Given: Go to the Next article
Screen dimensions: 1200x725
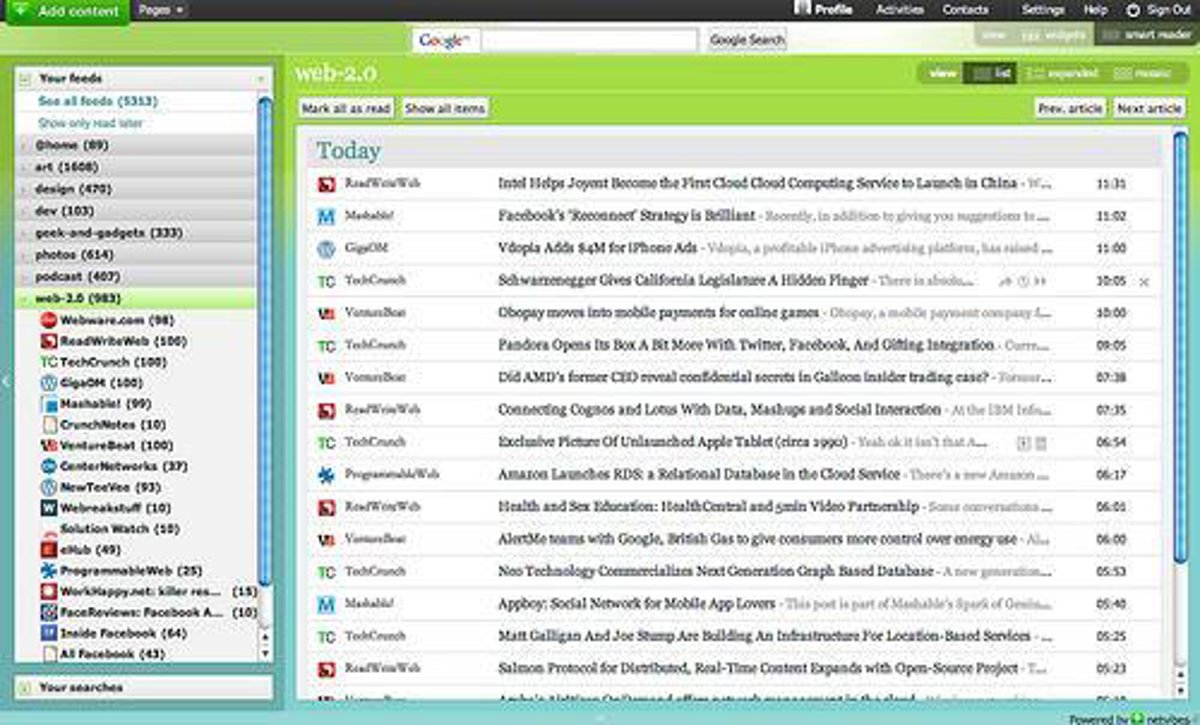Looking at the screenshot, I should coord(1149,108).
